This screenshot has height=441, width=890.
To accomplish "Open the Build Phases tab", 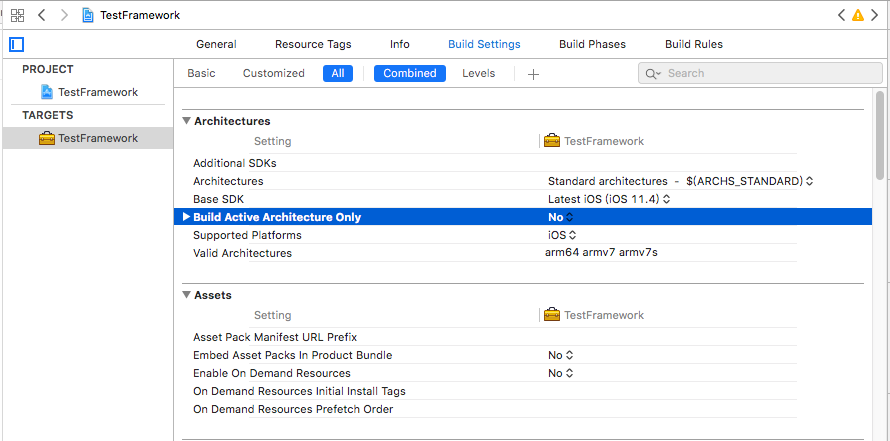I will click(592, 44).
